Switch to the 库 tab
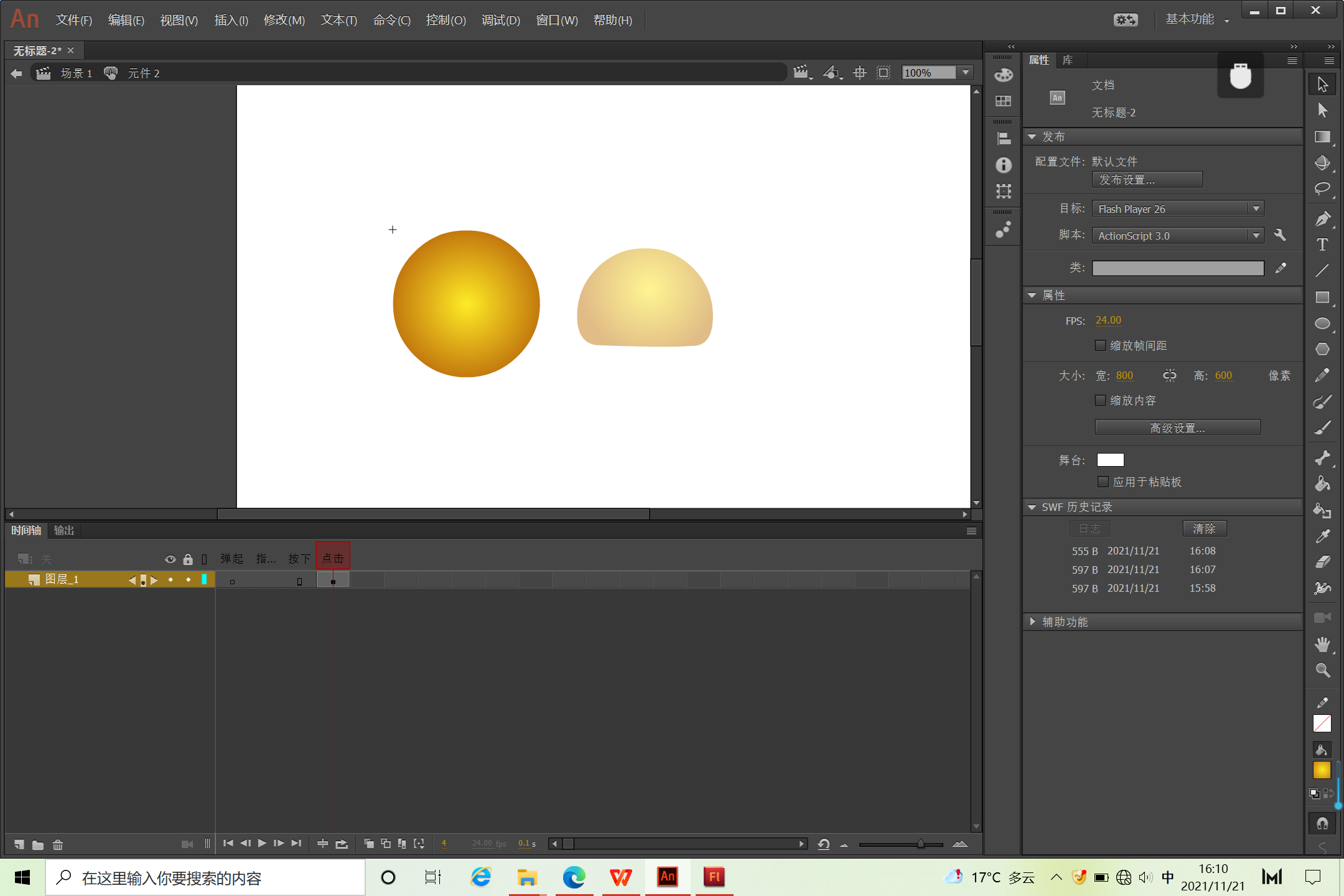The height and width of the screenshot is (896, 1344). pos(1067,60)
